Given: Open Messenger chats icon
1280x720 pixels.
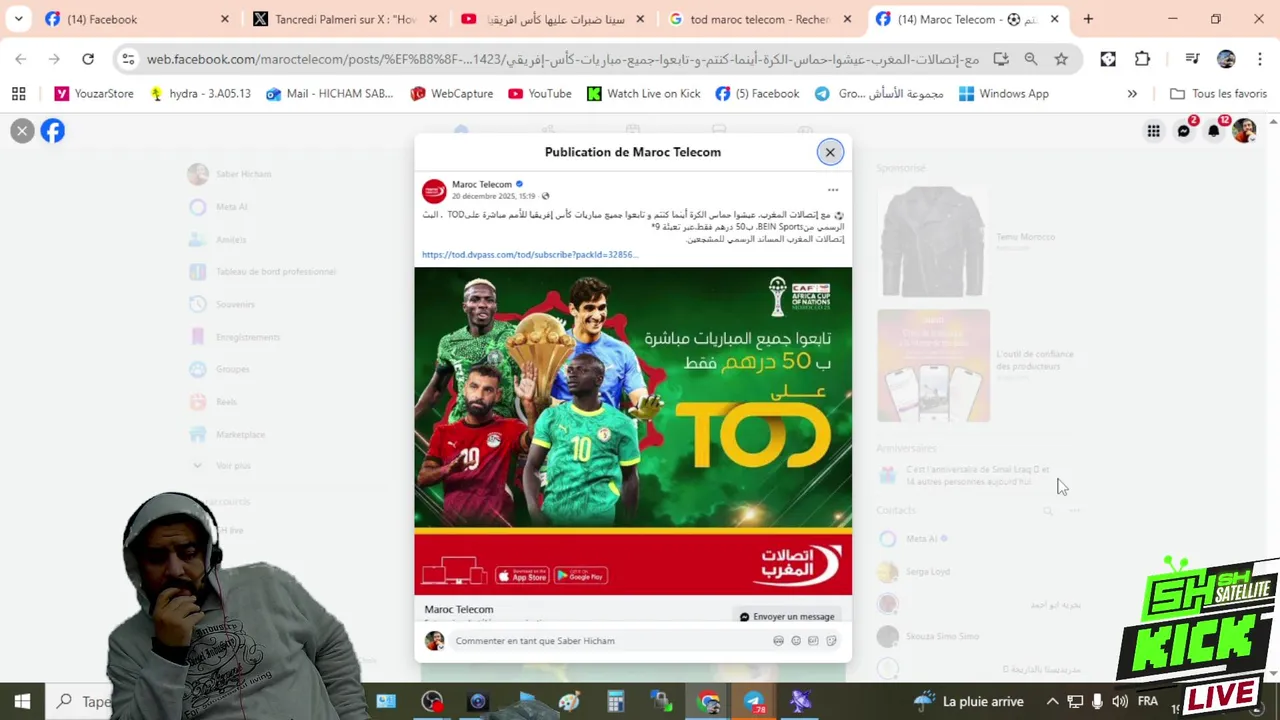Looking at the screenshot, I should point(1184,131).
